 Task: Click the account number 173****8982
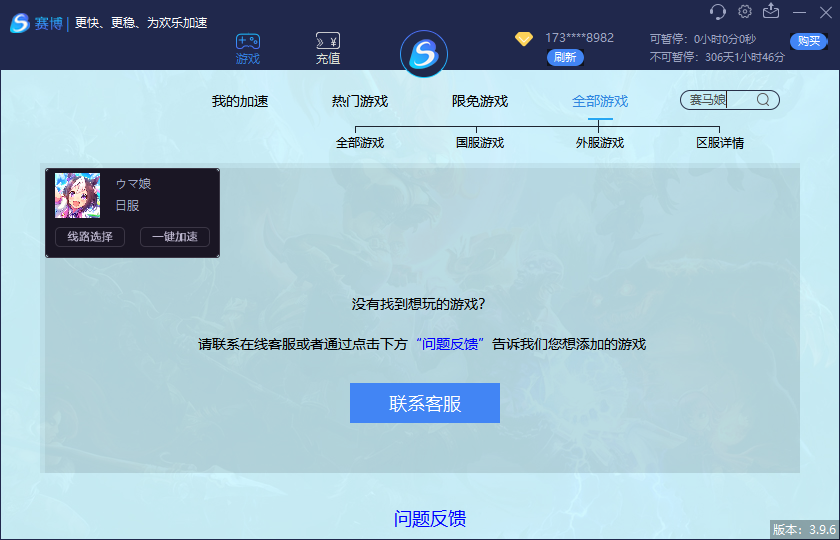[x=579, y=38]
